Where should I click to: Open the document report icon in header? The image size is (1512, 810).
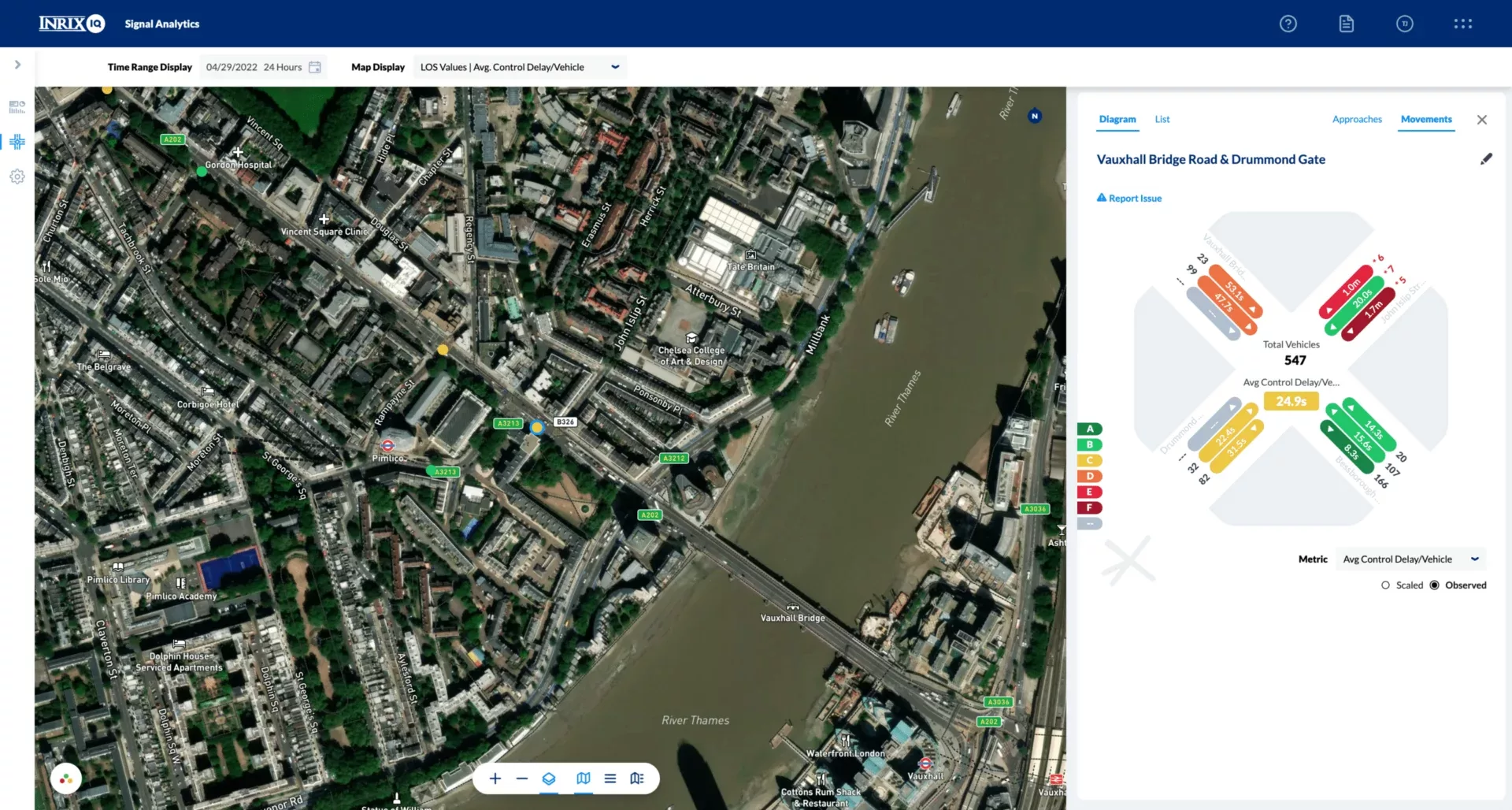point(1346,24)
